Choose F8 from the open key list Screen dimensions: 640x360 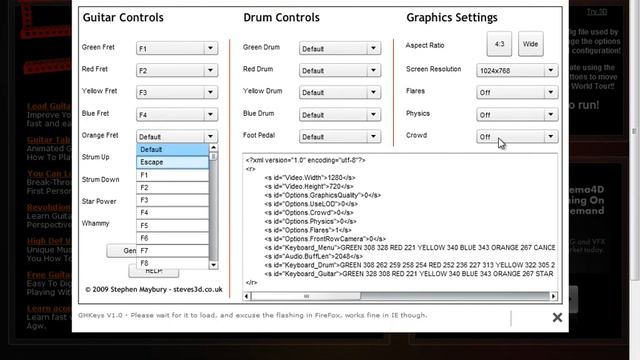click(172, 263)
